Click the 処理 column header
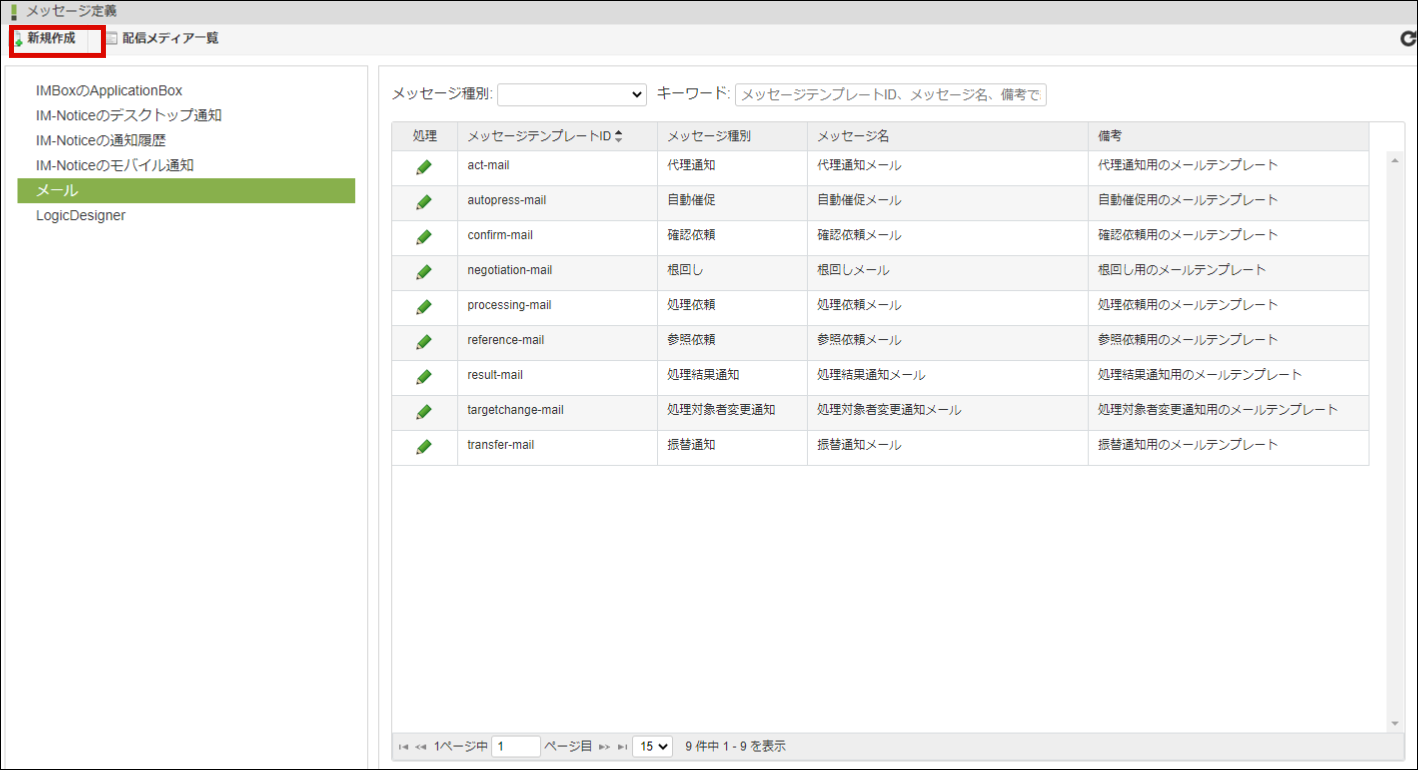Viewport: 1418px width, 770px height. (425, 136)
